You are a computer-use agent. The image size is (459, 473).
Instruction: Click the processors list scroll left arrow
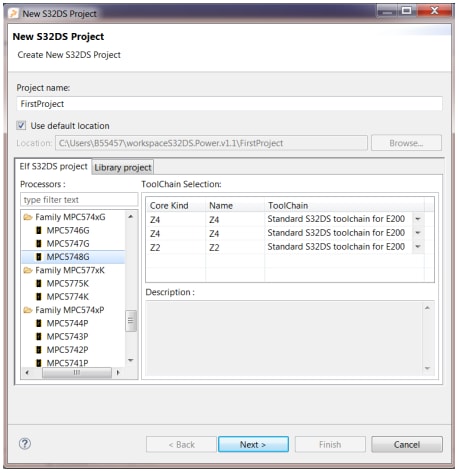click(27, 373)
